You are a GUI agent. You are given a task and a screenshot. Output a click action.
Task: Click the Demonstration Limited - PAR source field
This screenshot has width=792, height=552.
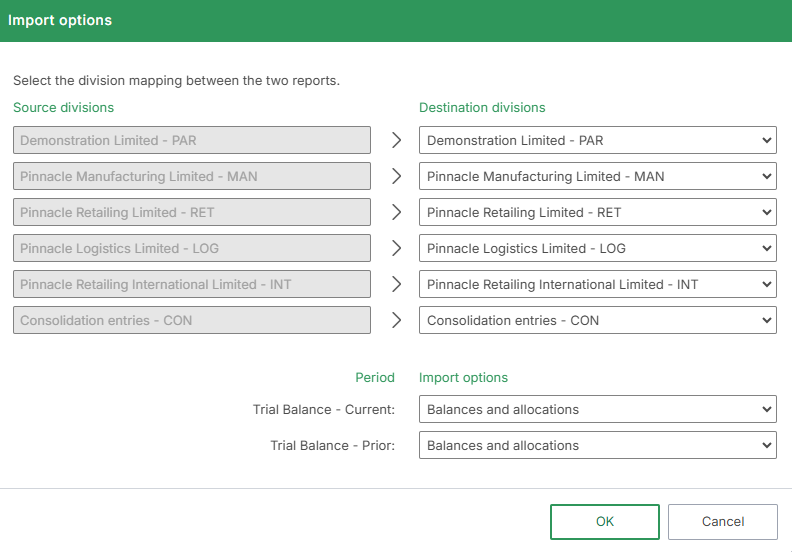[x=192, y=140]
